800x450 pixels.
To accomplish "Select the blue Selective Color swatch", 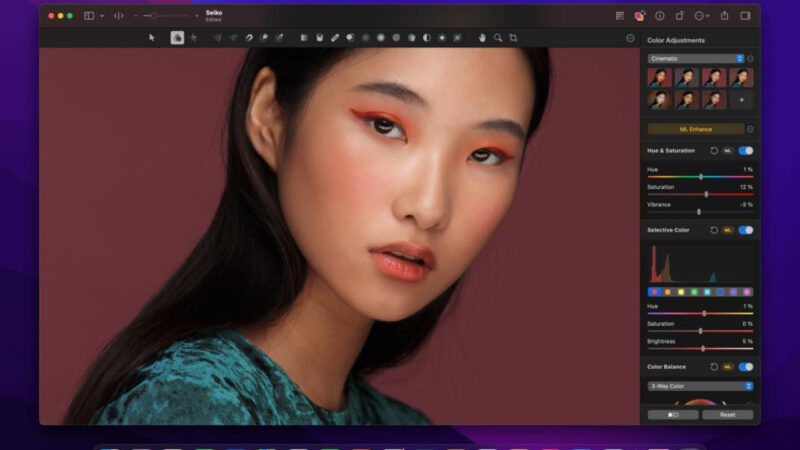I will (x=720, y=292).
